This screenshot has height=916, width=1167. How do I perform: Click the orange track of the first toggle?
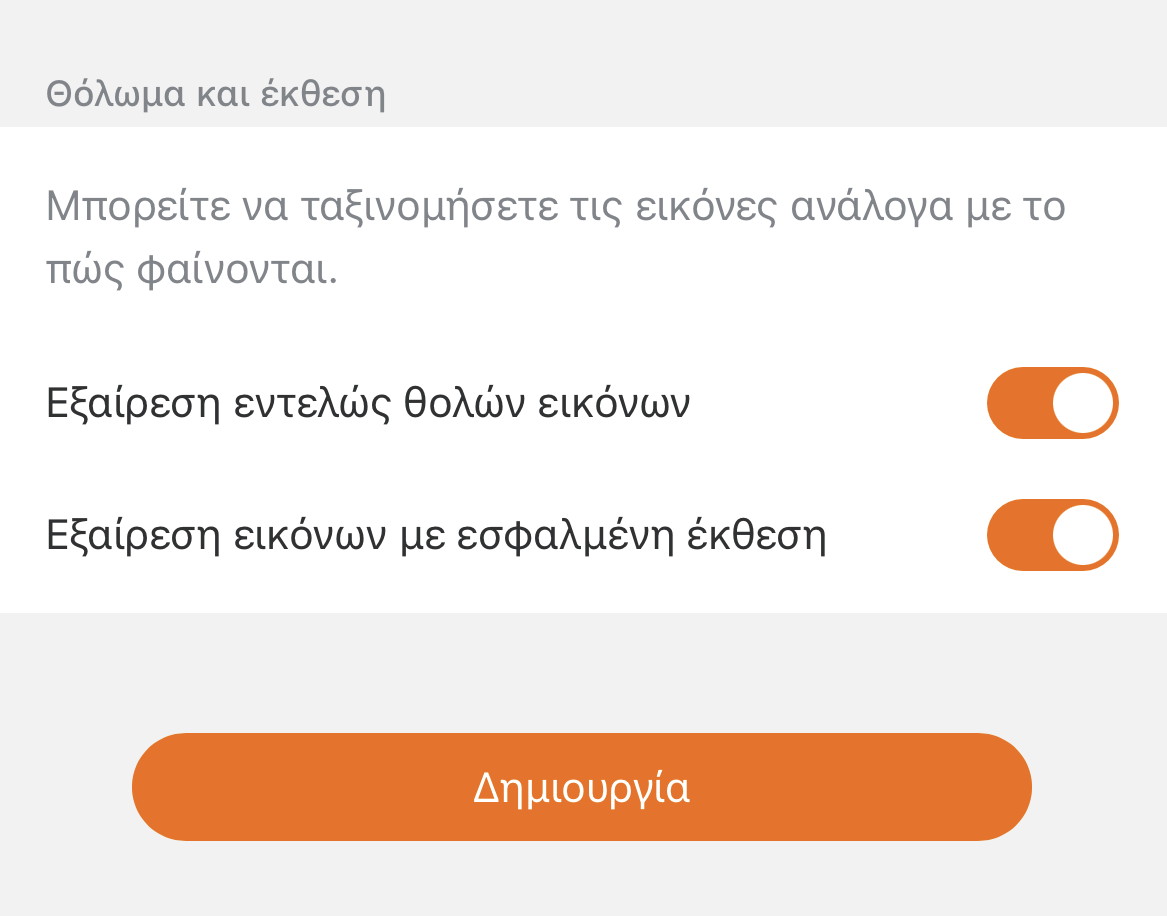pyautogui.click(x=1015, y=403)
